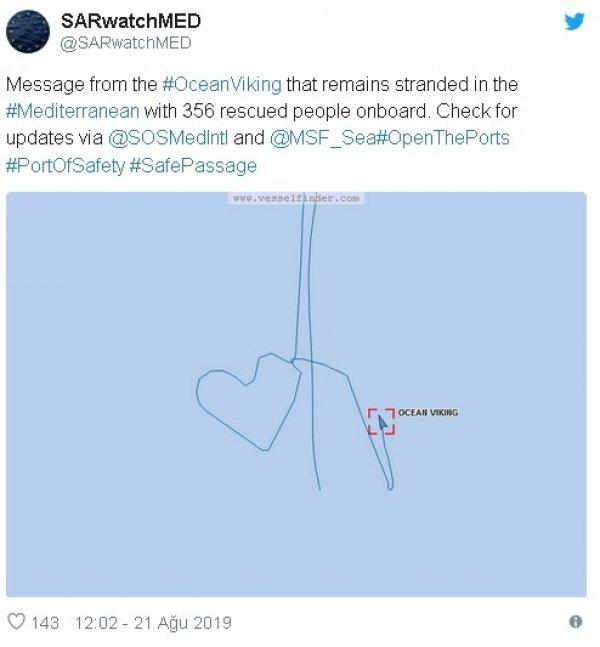Open the #SafePassage hashtag
600x647 pixels.
[x=193, y=165]
